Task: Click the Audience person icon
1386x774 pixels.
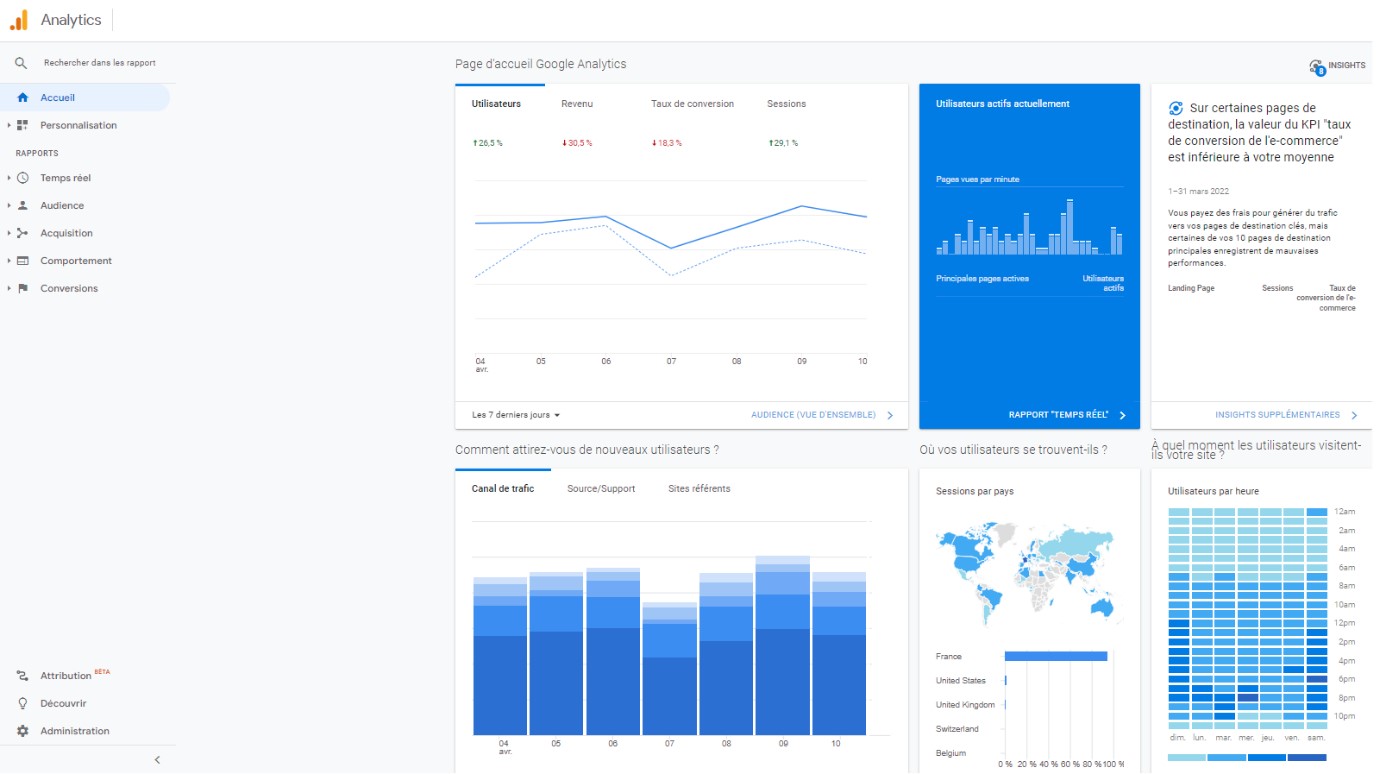Action: click(x=23, y=205)
